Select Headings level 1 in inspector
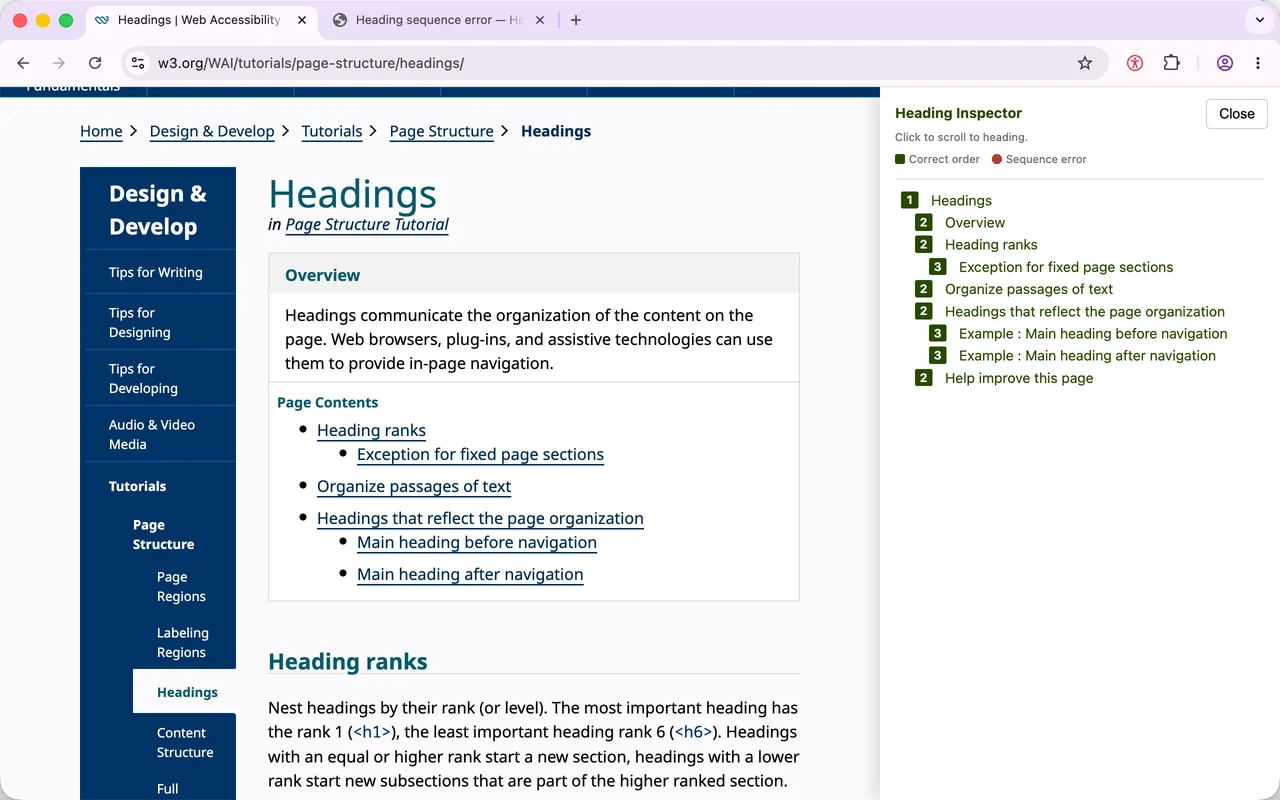 click(x=961, y=201)
